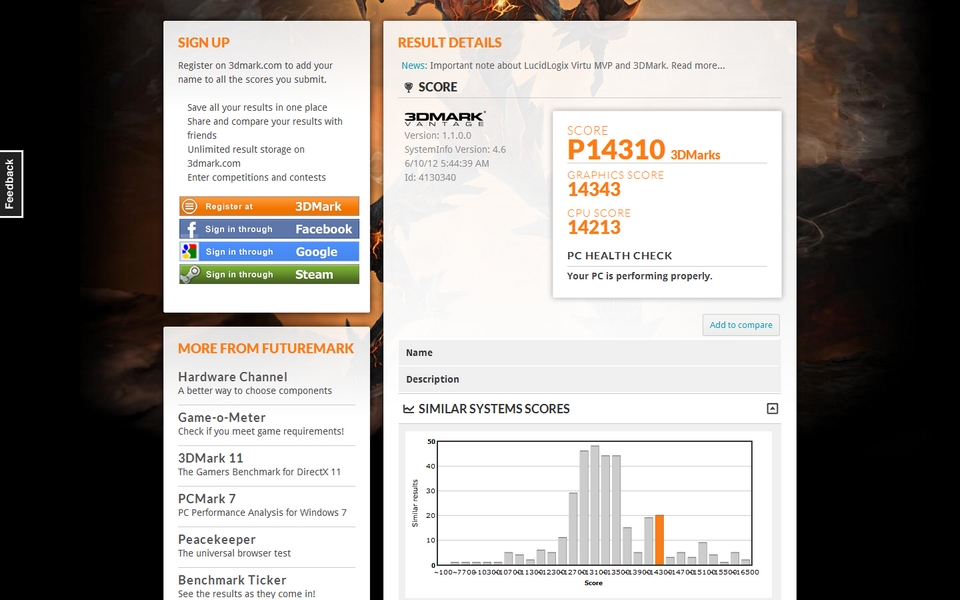
Task: Click 'RESULT DETAILS' heading
Action: point(449,43)
